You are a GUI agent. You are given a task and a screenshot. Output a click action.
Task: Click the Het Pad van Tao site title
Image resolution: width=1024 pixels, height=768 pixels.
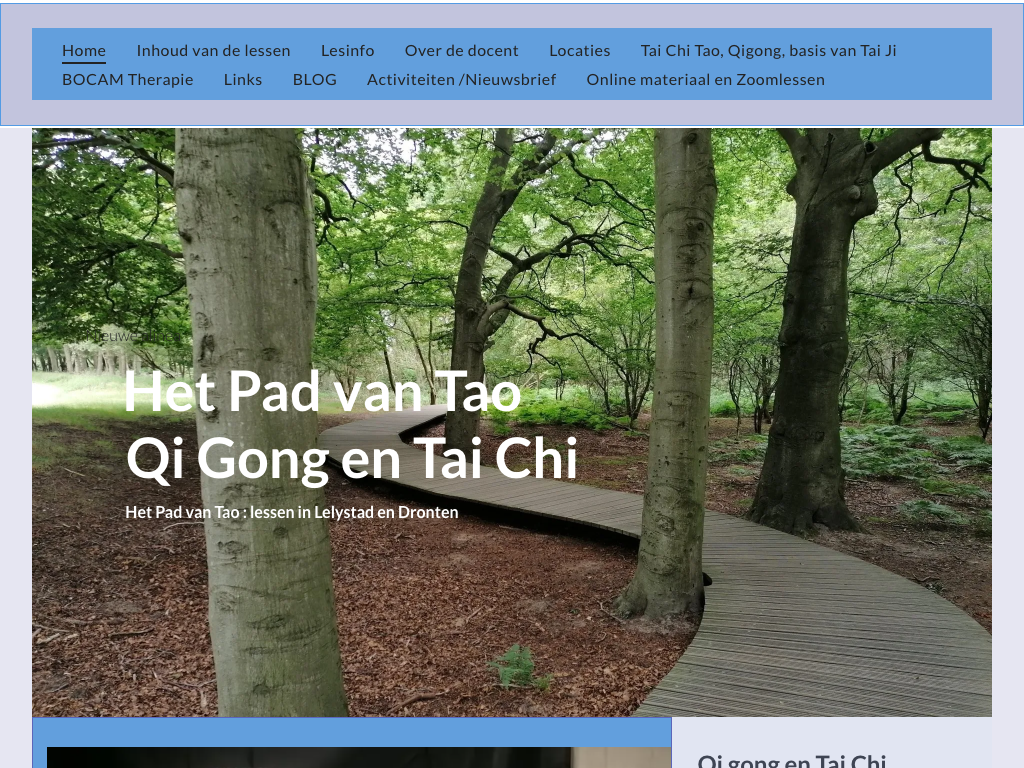pyautogui.click(x=322, y=391)
